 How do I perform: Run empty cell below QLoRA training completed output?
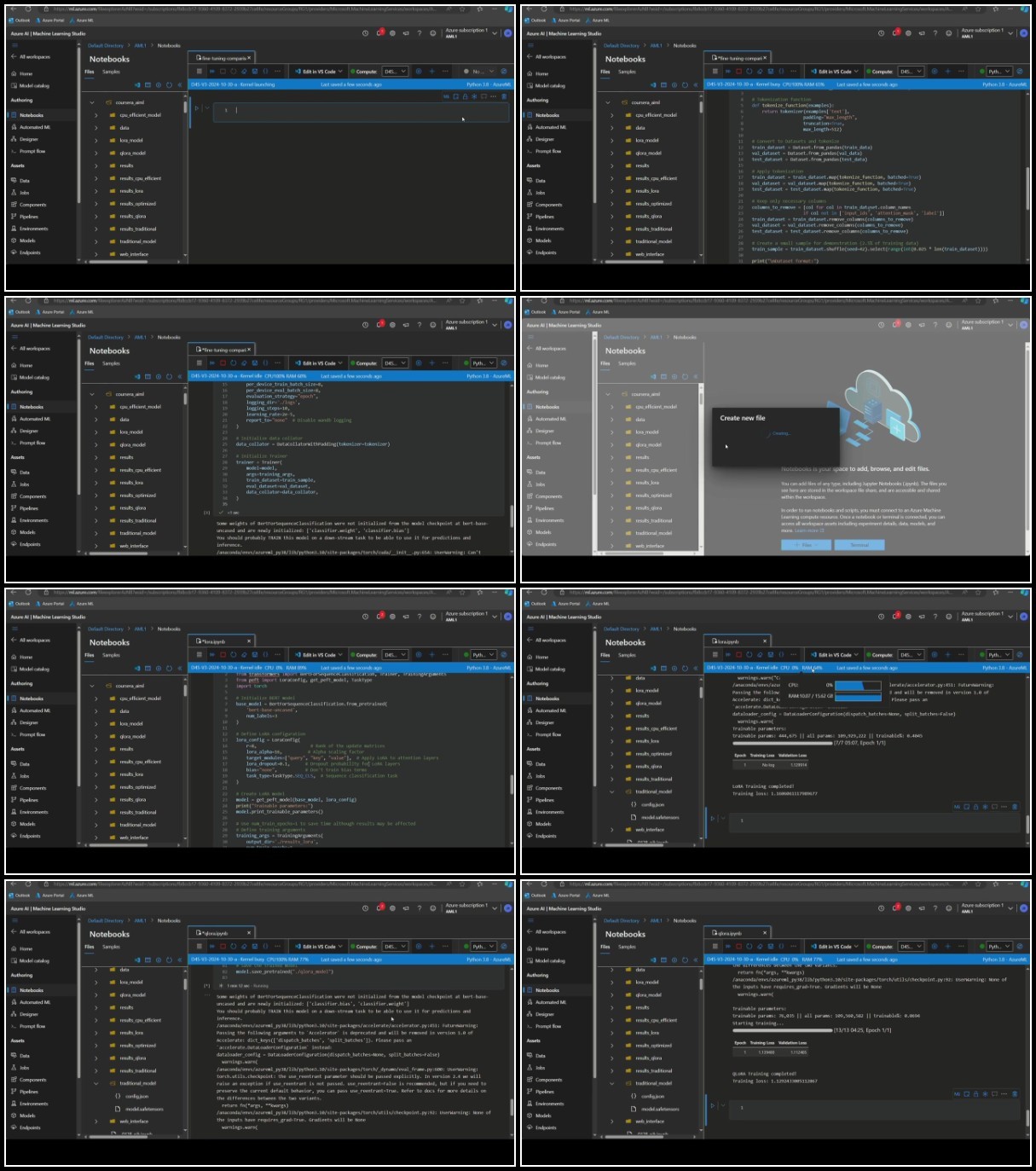(713, 1106)
